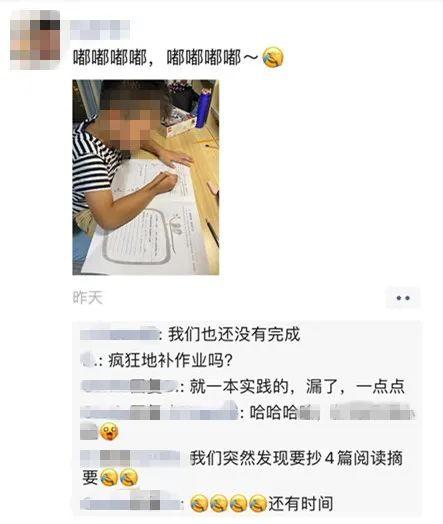Tap first crying-laugh emoji before 还有时间
This screenshot has width=443, height=524.
pos(199,504)
